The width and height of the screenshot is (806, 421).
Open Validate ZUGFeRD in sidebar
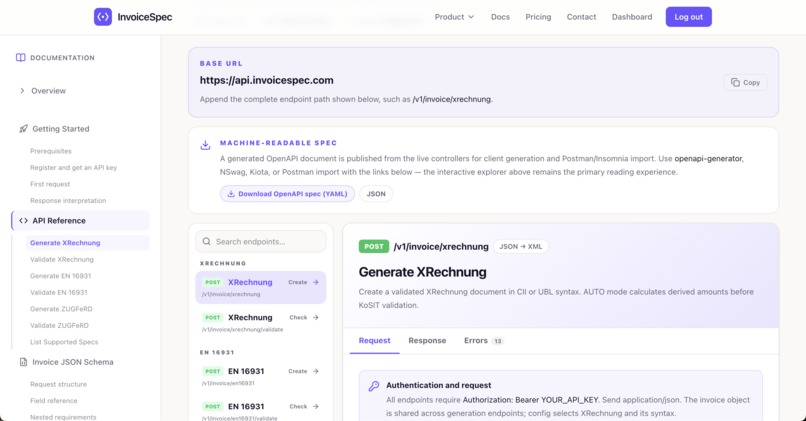(59, 325)
